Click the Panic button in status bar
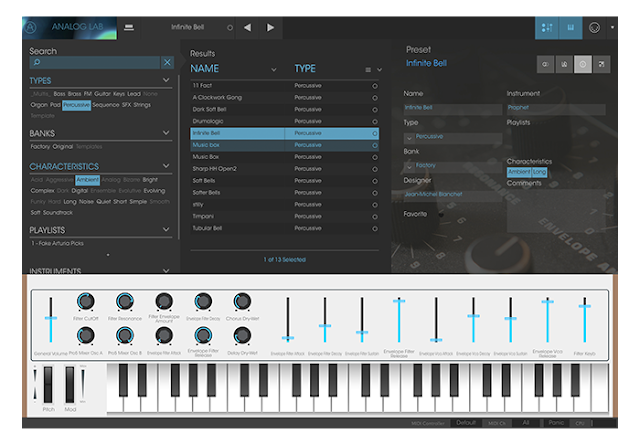 (556, 422)
